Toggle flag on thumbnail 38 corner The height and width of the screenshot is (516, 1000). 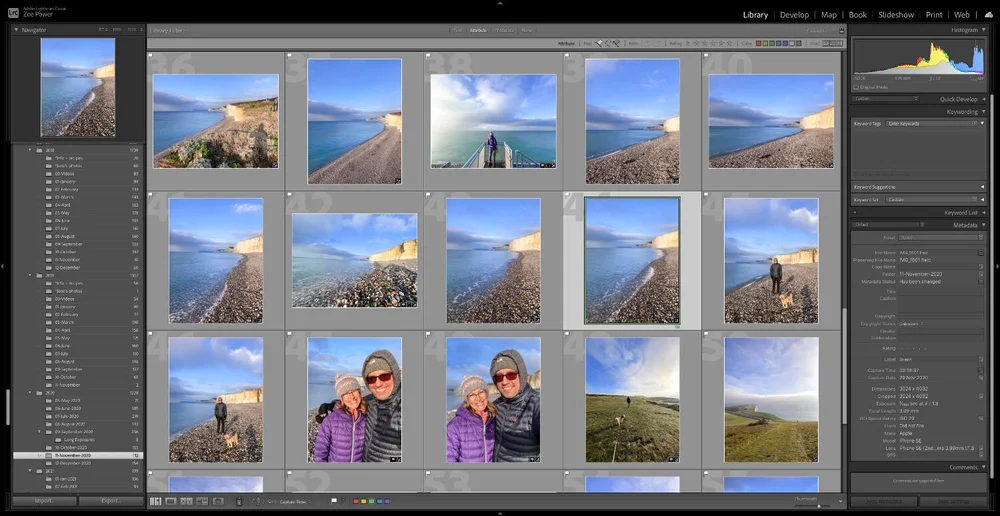(x=429, y=55)
